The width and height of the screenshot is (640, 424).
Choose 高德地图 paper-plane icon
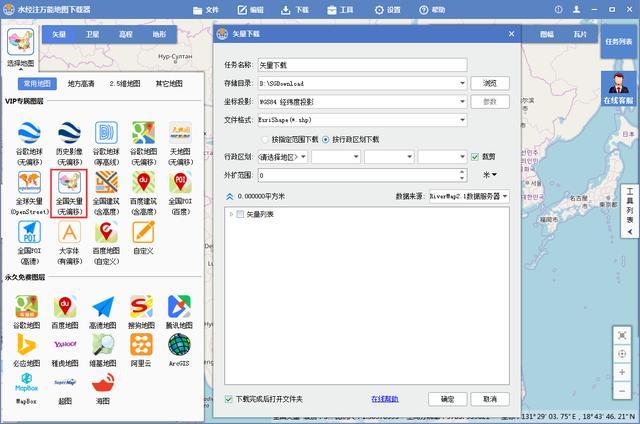(x=103, y=307)
